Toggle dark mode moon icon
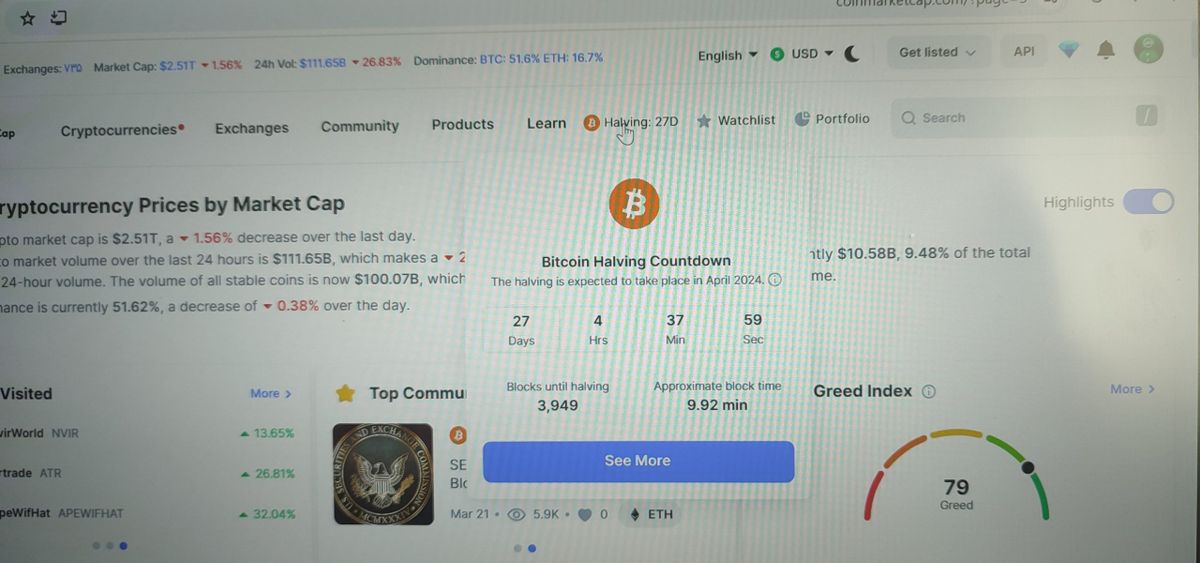 pos(852,54)
